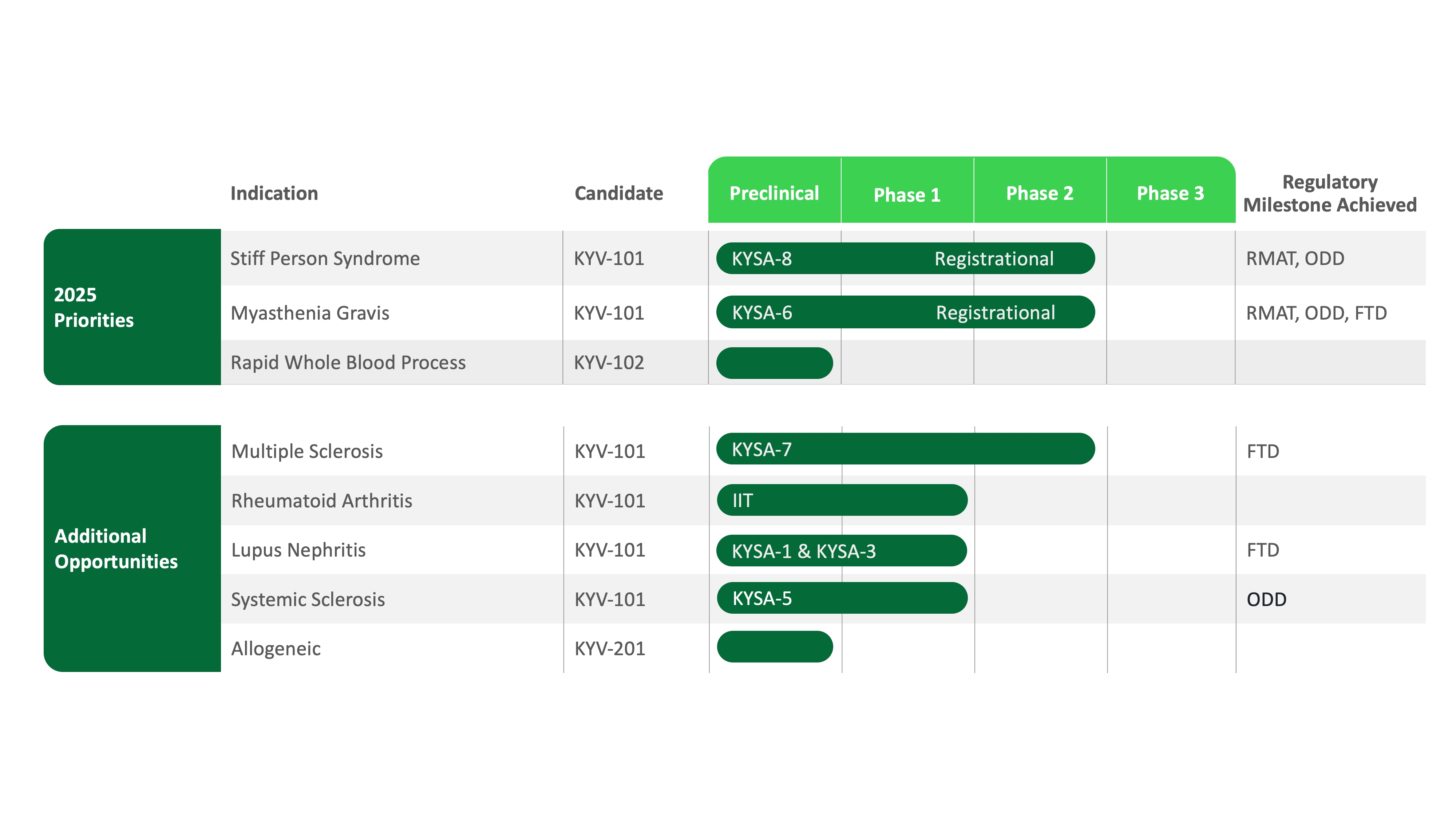Click the Stiff Person Syndrome indication

point(325,258)
